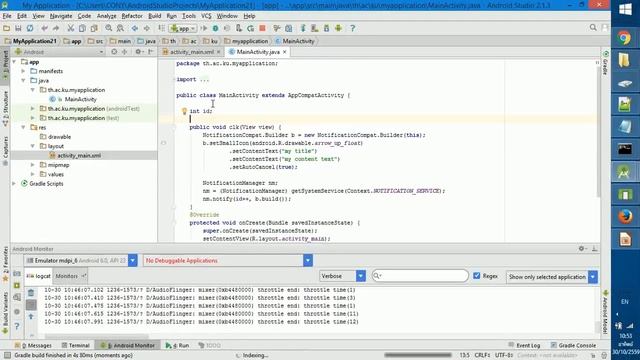This screenshot has height=360, width=640.
Task: Open the File menu
Action: [7, 16]
